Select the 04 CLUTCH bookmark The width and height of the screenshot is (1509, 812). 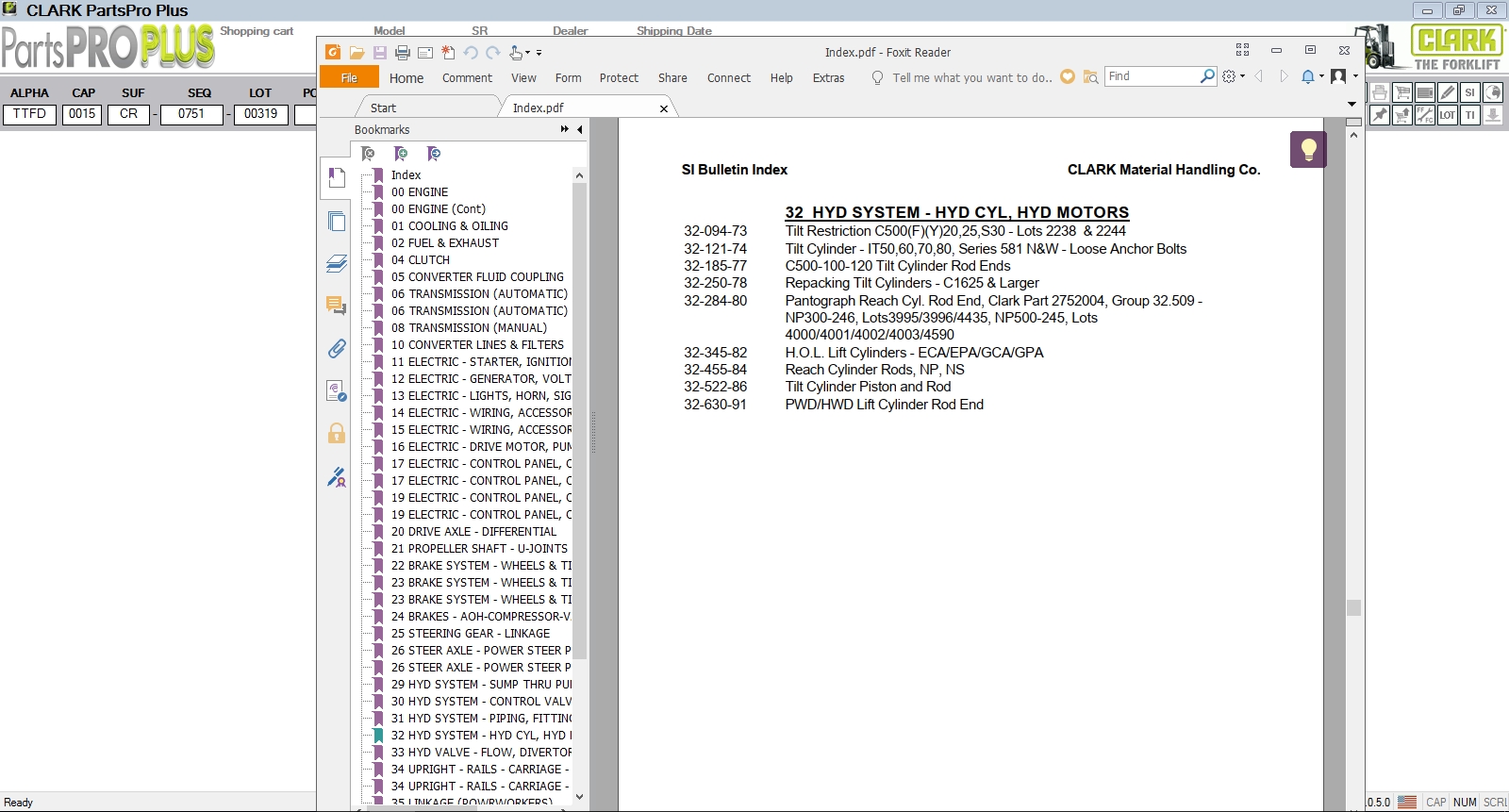pos(421,260)
